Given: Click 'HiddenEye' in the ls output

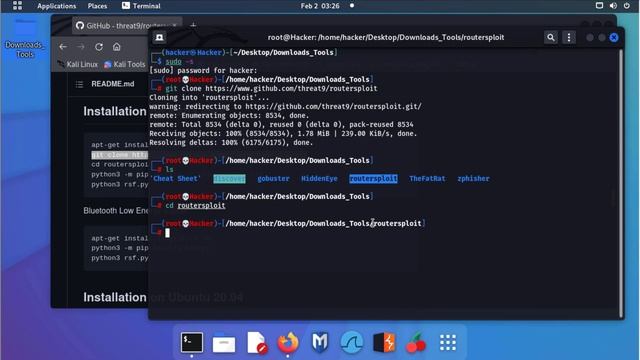Looking at the screenshot, I should [319, 179].
